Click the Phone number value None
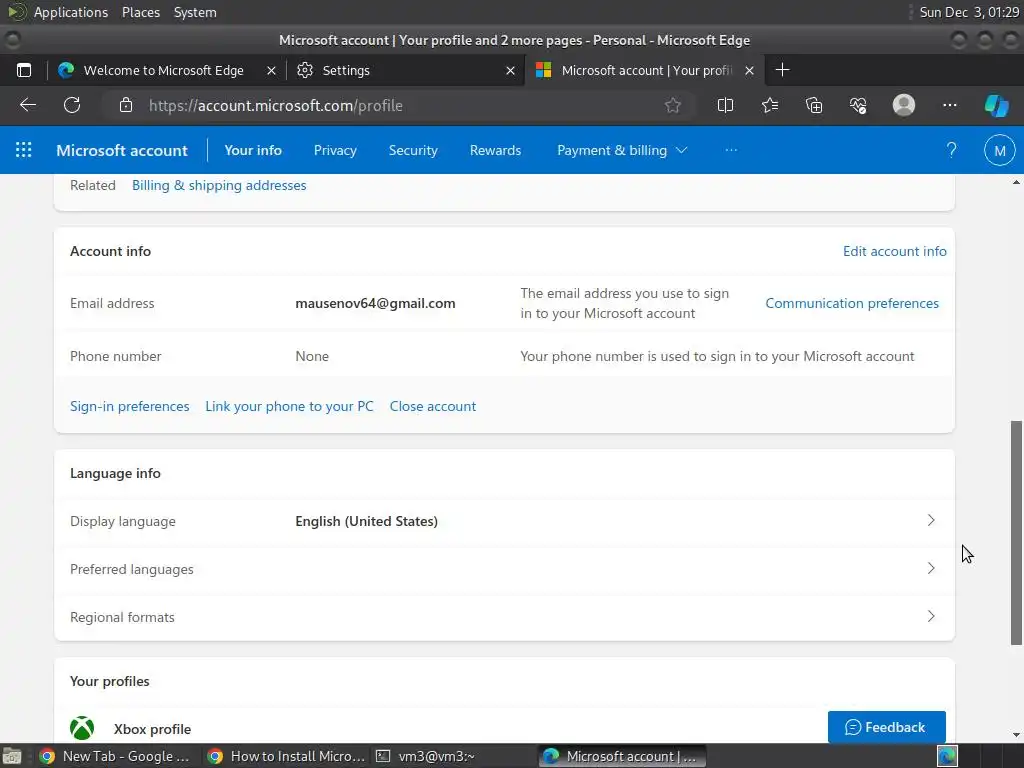This screenshot has height=768, width=1024. pos(312,357)
